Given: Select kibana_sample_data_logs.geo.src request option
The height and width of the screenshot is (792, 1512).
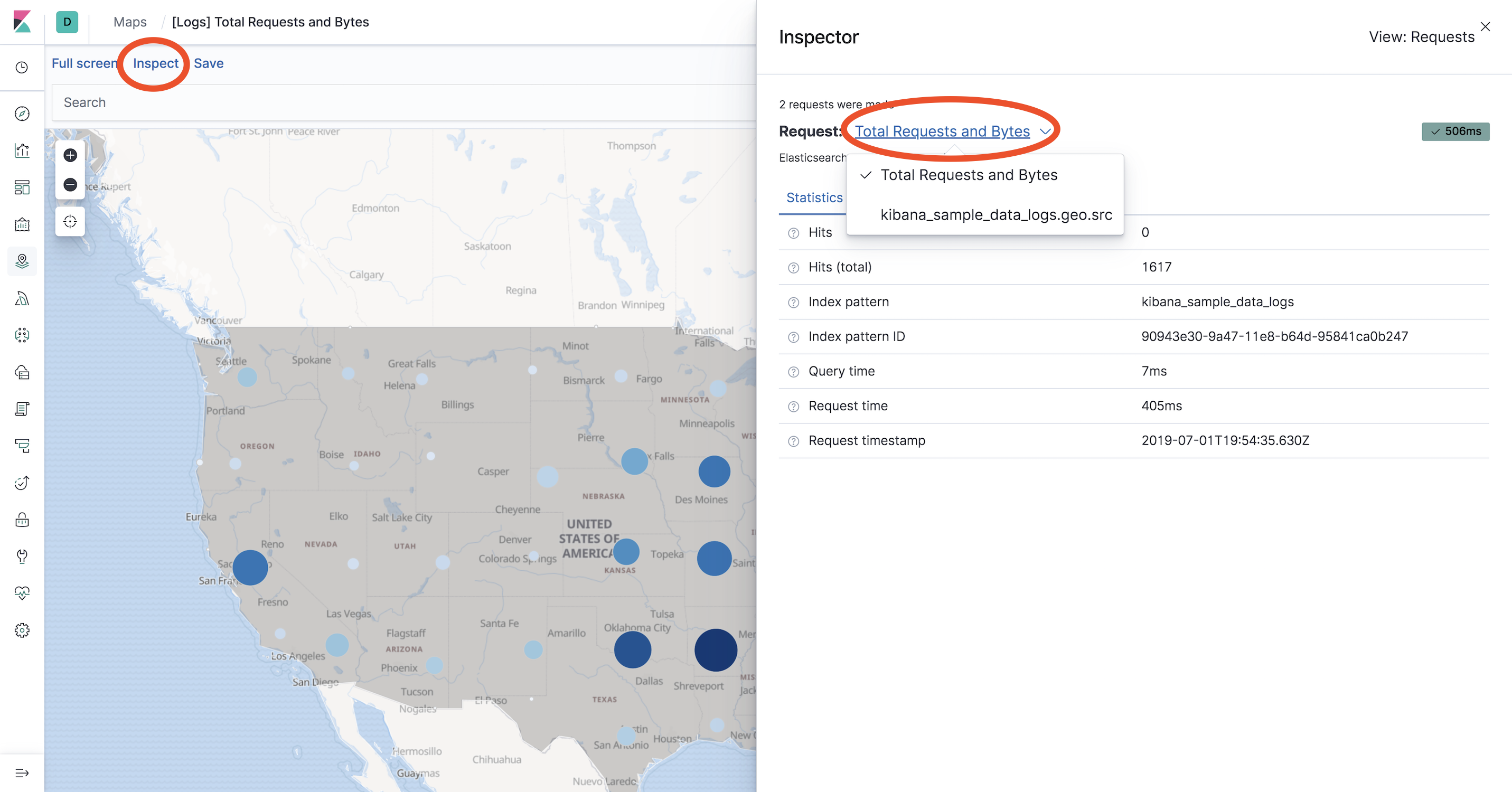Looking at the screenshot, I should click(996, 215).
